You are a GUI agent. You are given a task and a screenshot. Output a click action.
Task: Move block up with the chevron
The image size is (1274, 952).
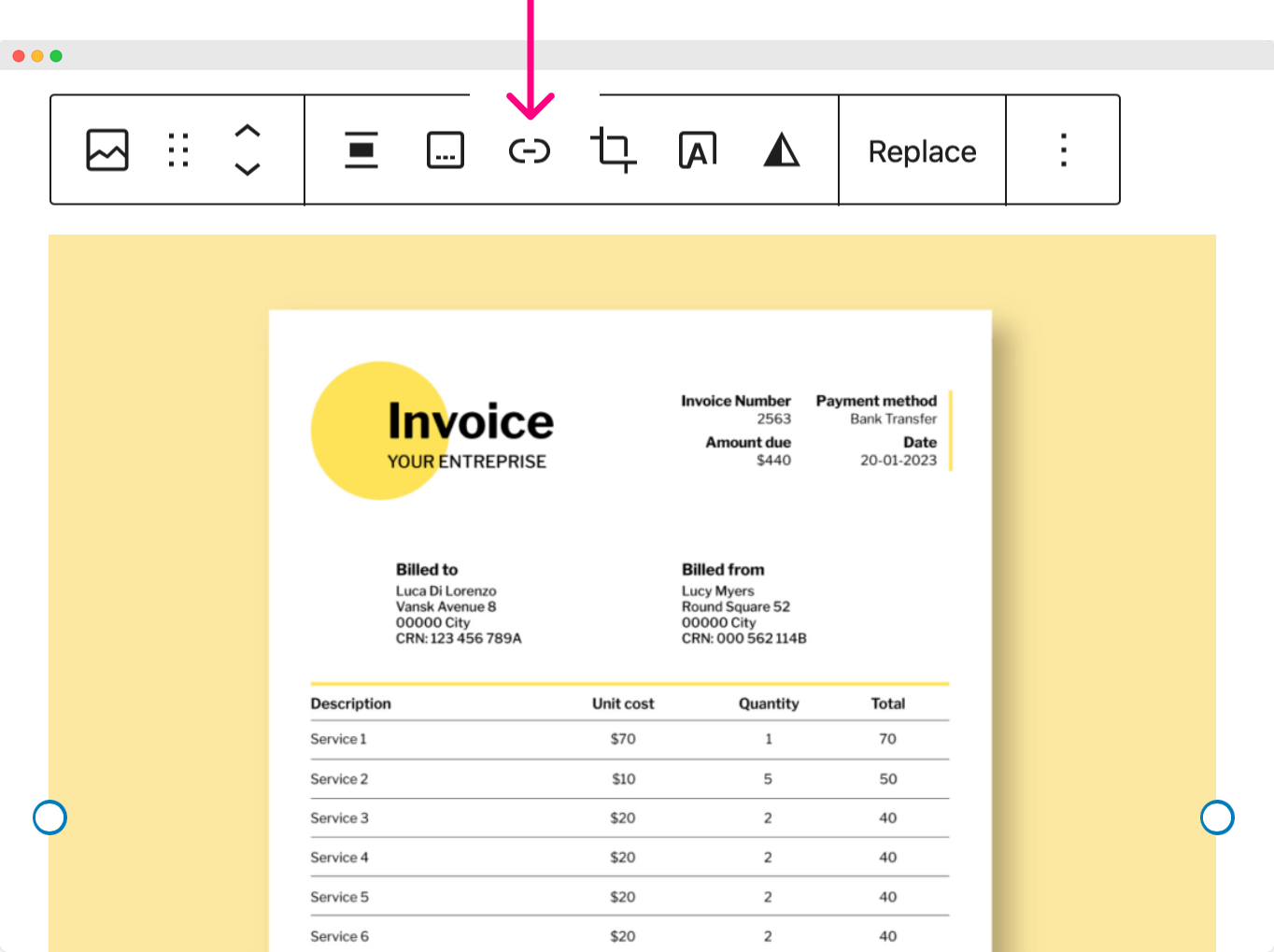click(247, 132)
